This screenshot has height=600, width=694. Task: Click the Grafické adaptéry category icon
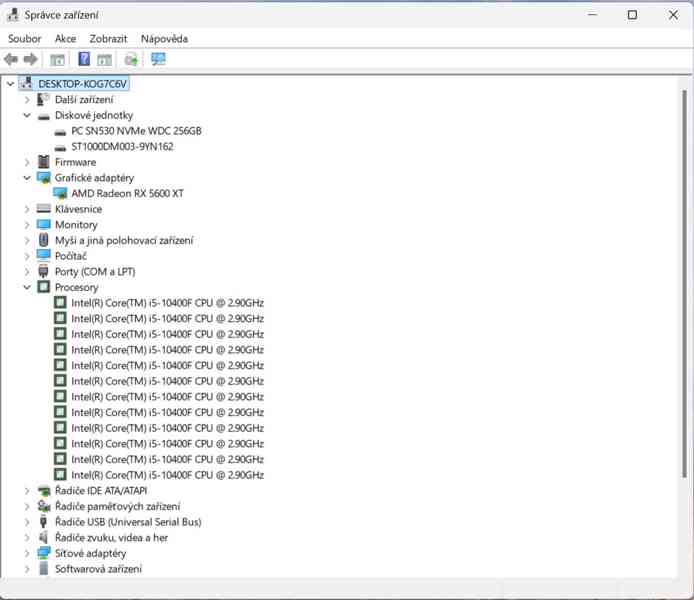[x=44, y=177]
